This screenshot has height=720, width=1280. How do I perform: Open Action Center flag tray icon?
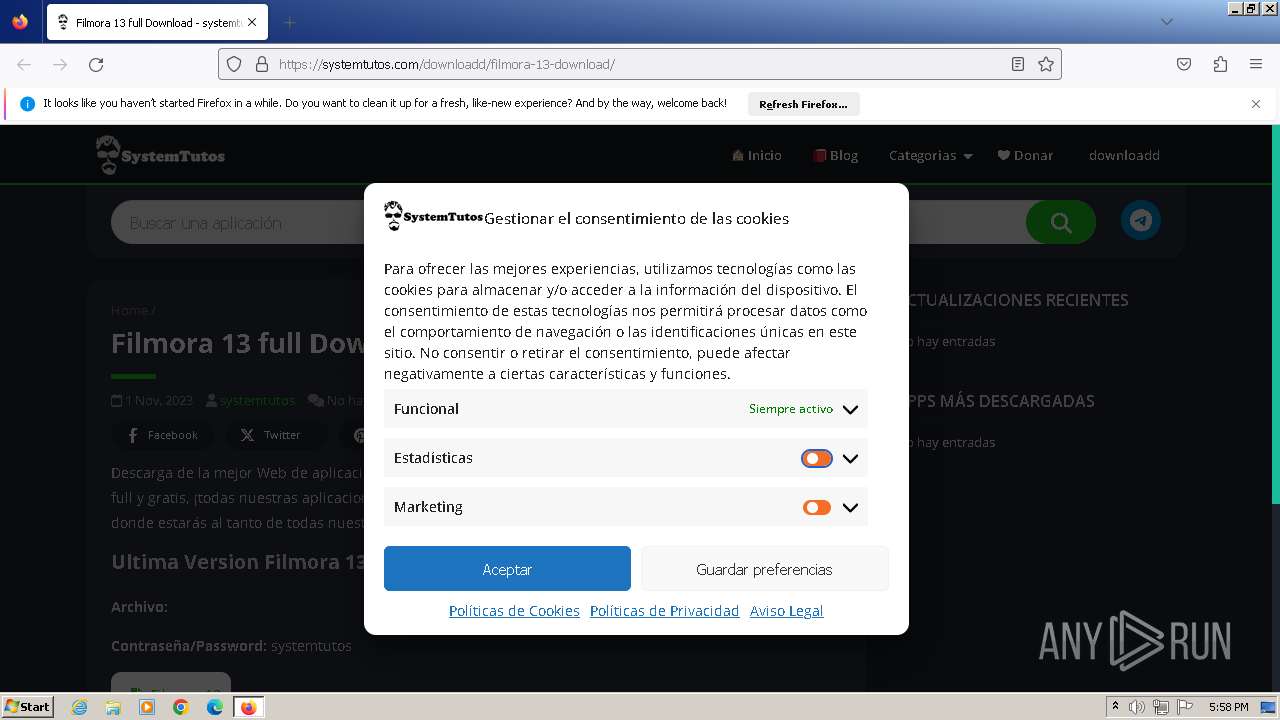point(1183,707)
